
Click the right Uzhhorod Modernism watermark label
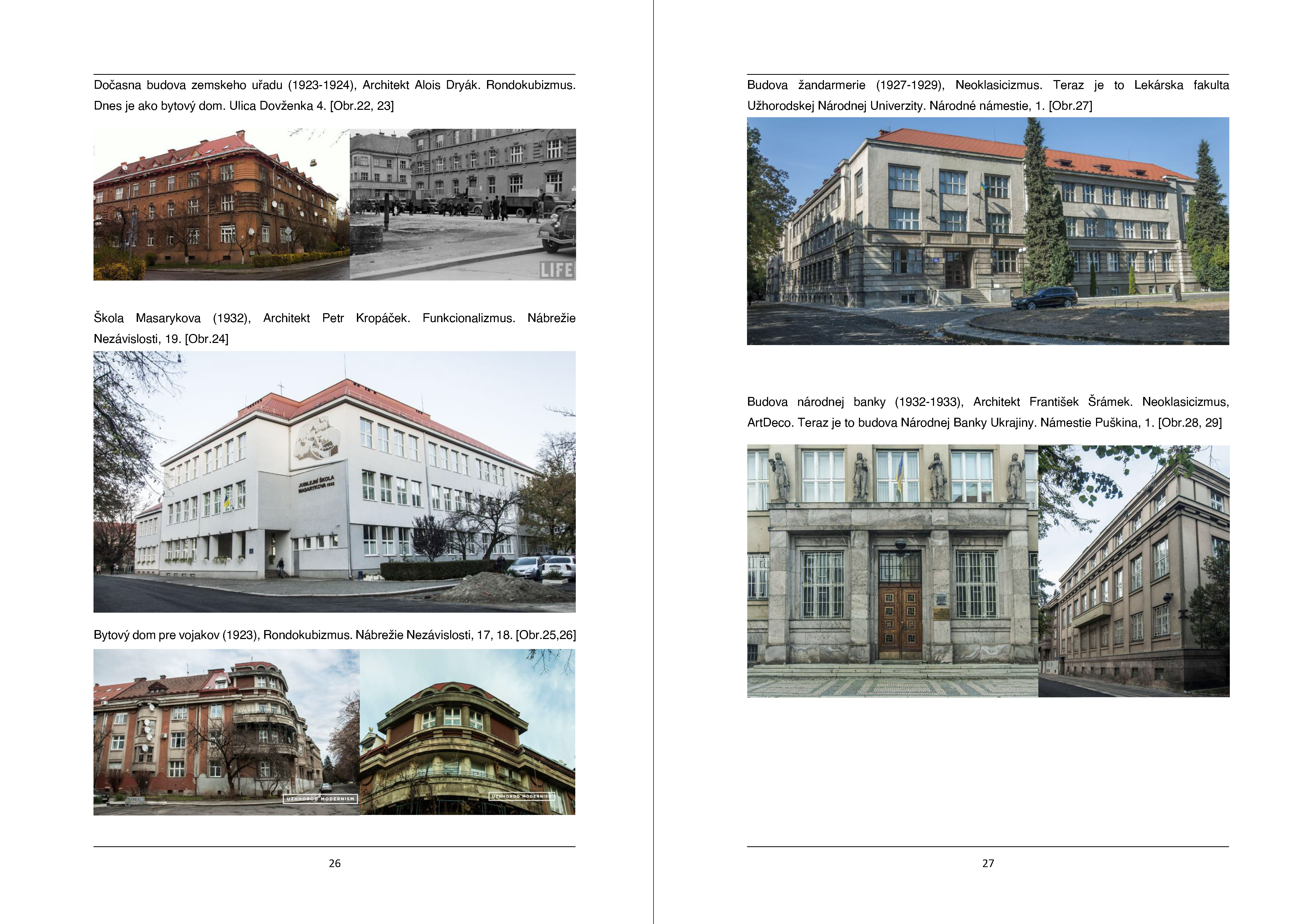[x=522, y=796]
